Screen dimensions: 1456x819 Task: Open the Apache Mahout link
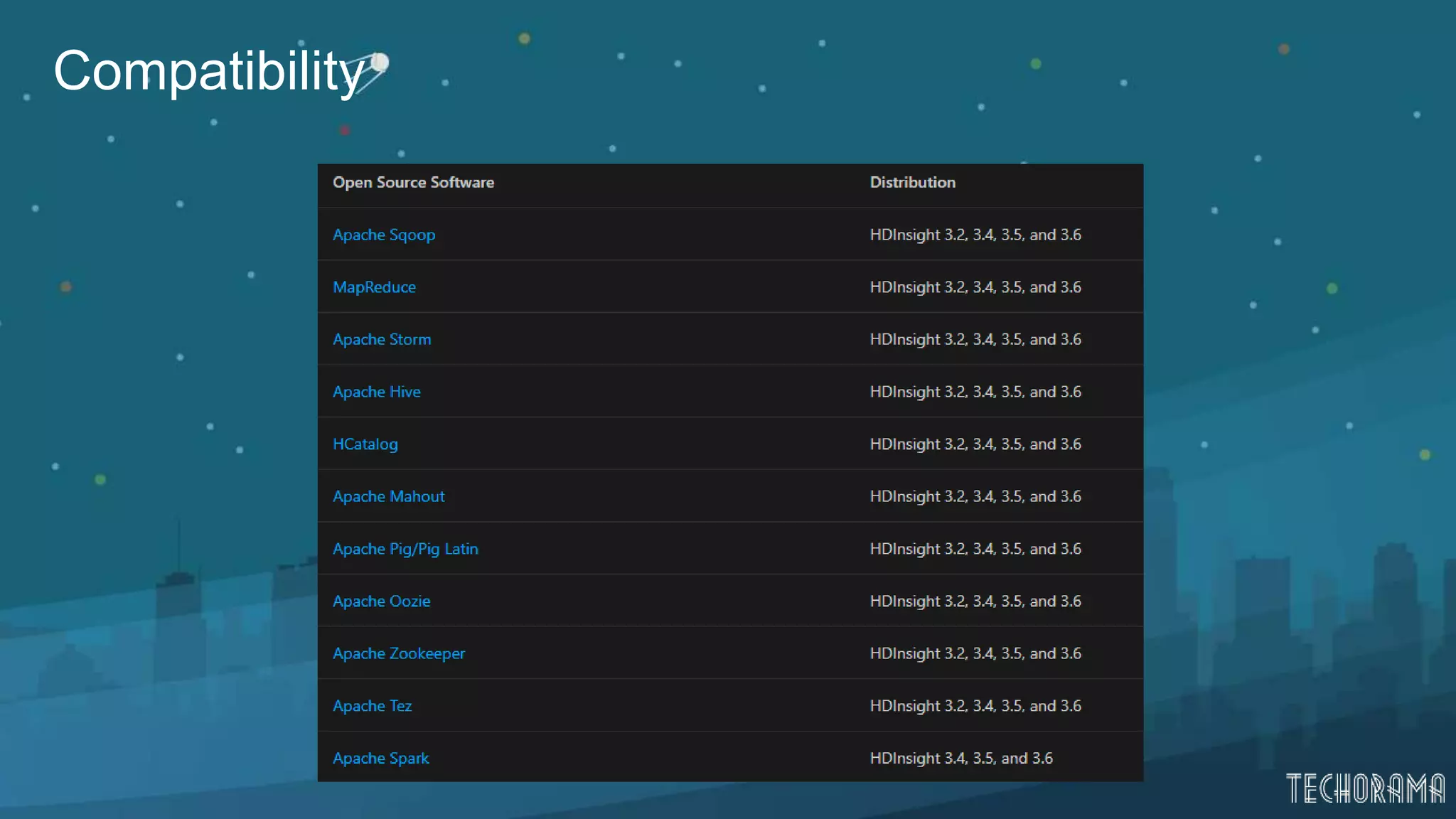(388, 496)
